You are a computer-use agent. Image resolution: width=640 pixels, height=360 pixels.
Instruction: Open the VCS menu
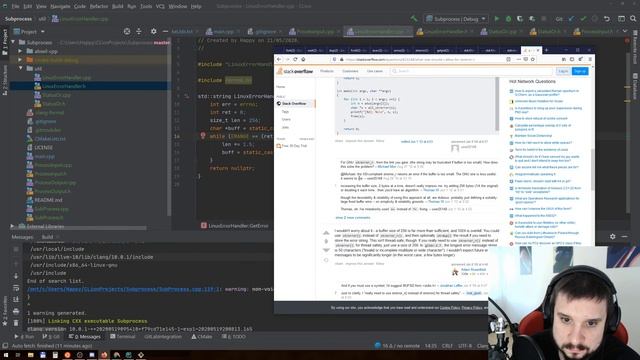coord(160,7)
